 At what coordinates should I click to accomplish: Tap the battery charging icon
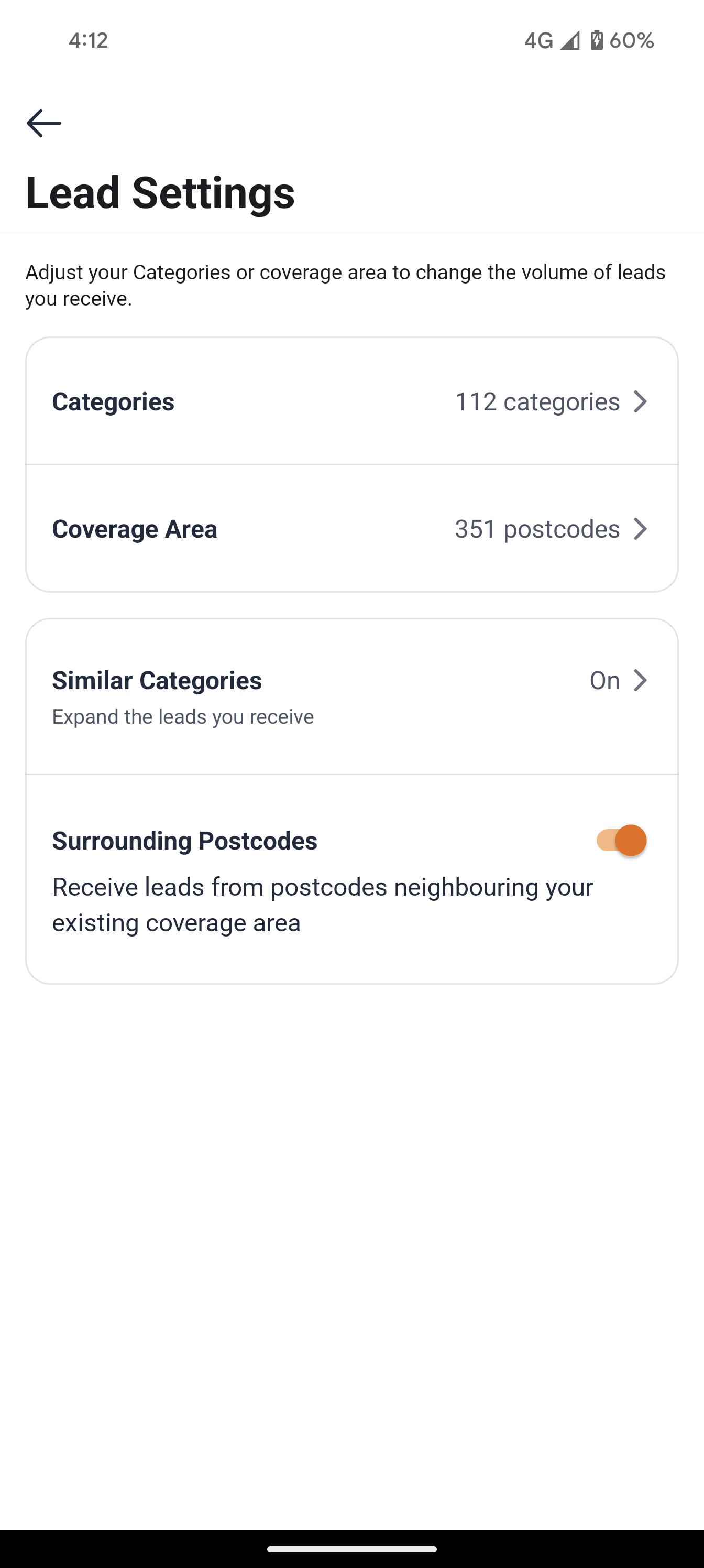(596, 40)
